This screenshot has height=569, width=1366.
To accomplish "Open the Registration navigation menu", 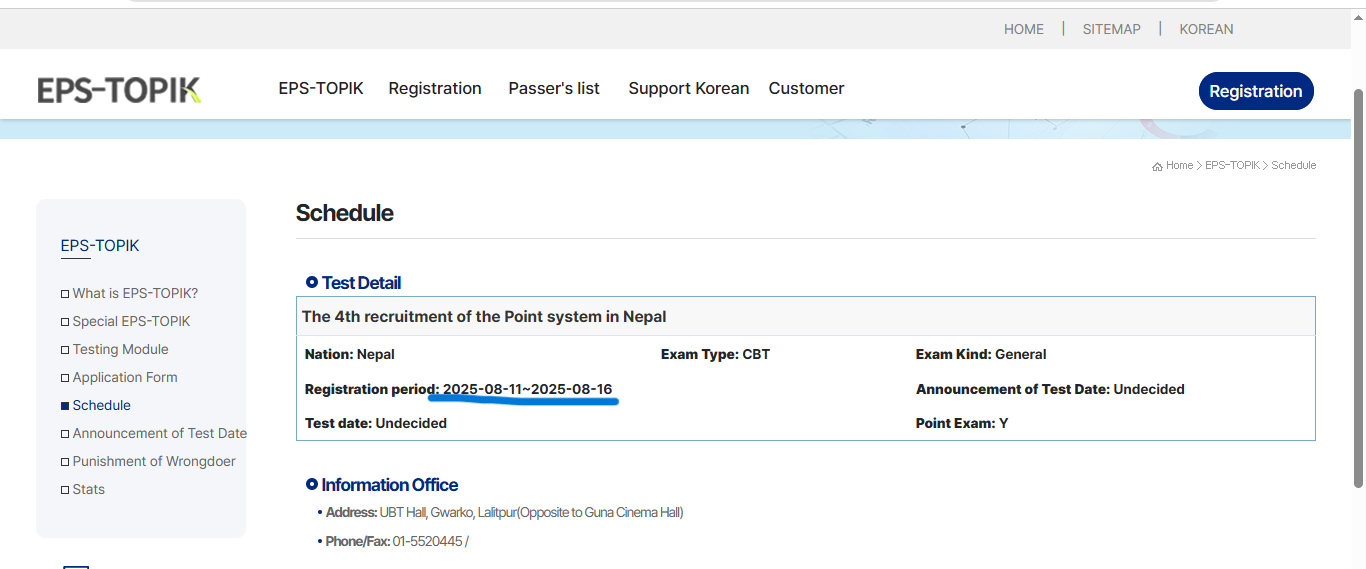I will [x=435, y=88].
